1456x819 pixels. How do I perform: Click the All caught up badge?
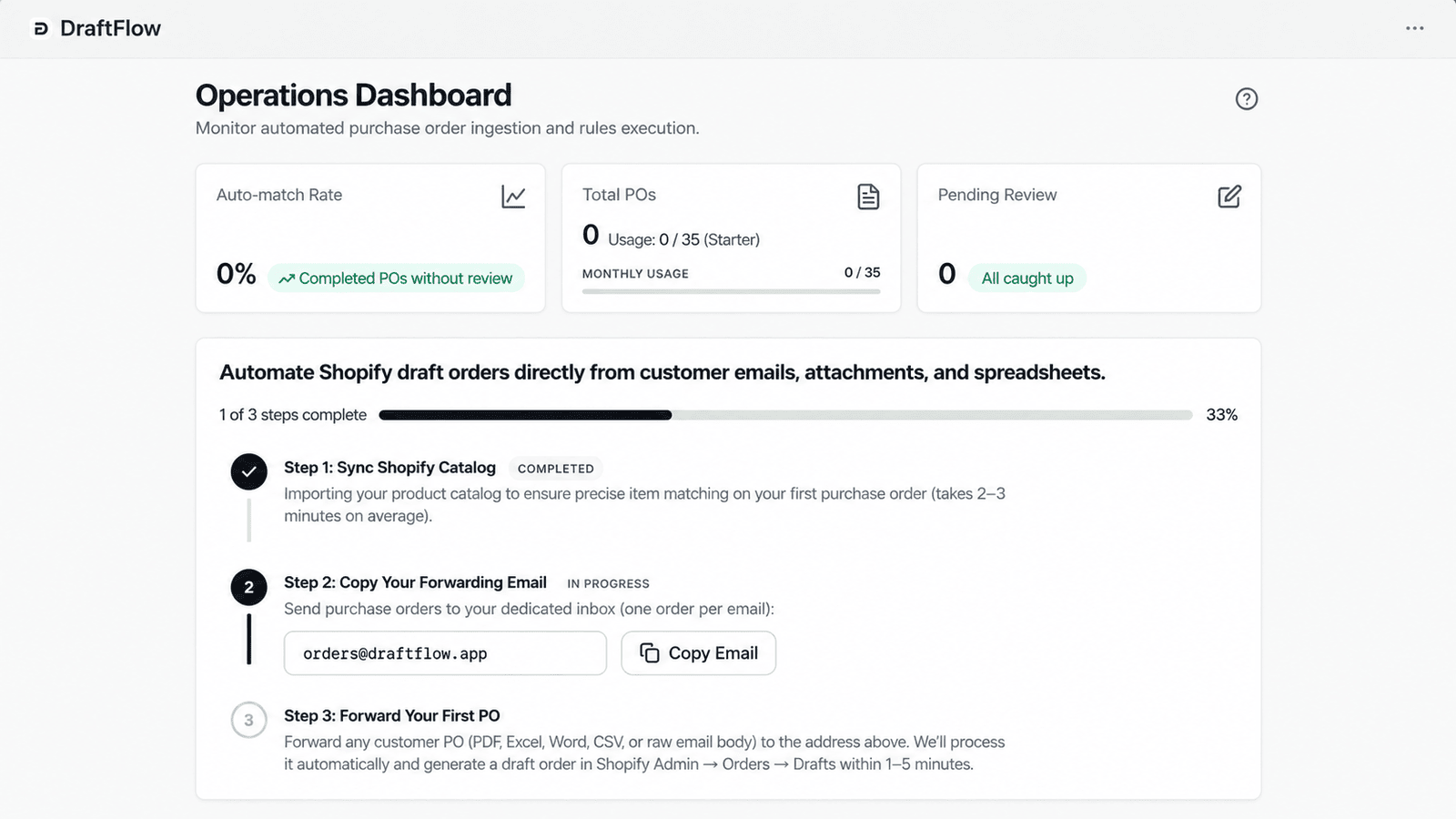[1027, 278]
